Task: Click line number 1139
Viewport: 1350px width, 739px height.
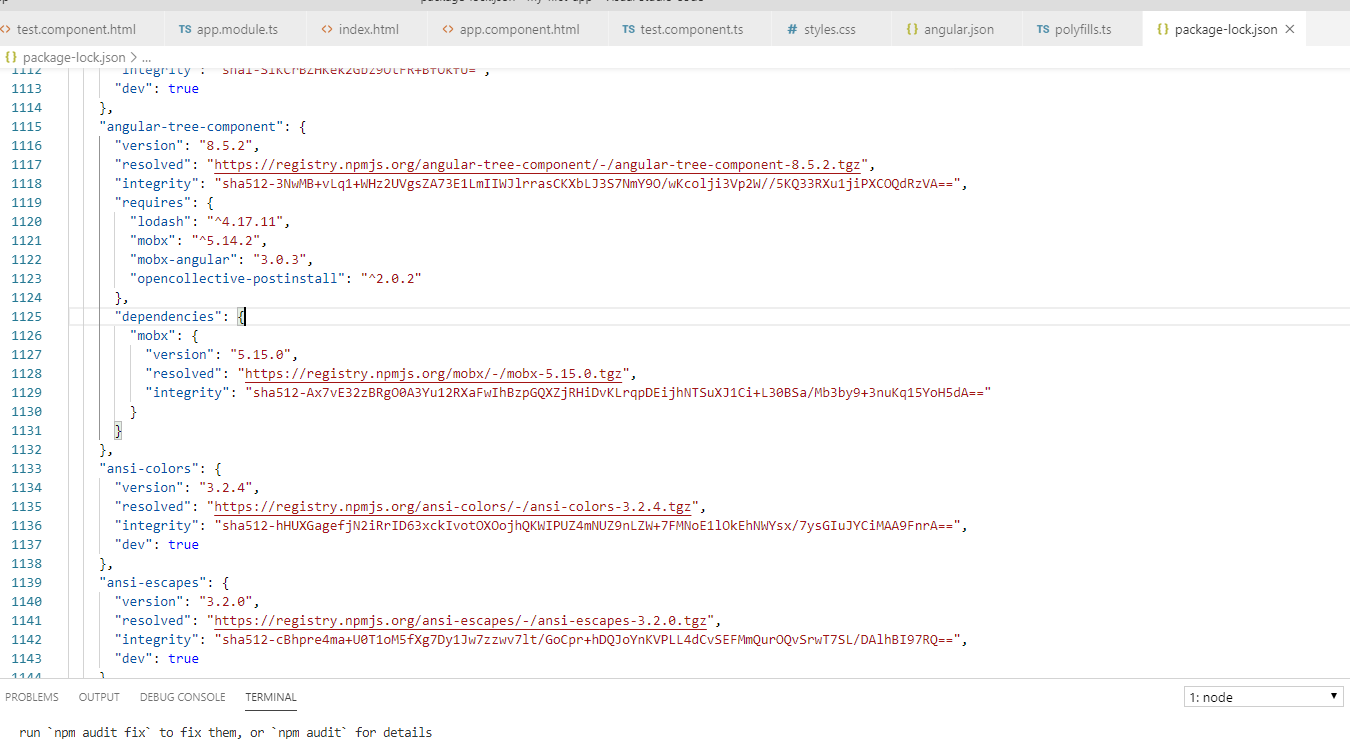Action: click(x=26, y=582)
